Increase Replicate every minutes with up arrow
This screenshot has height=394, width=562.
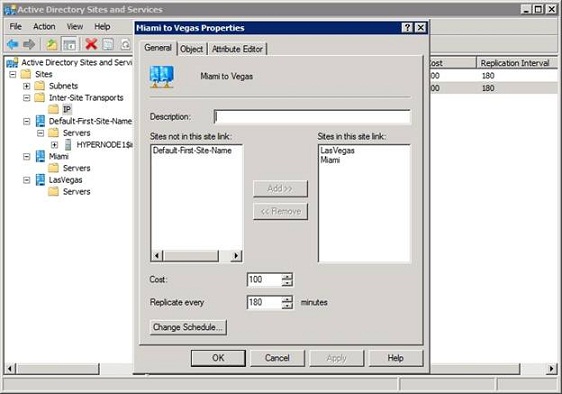coord(287,299)
